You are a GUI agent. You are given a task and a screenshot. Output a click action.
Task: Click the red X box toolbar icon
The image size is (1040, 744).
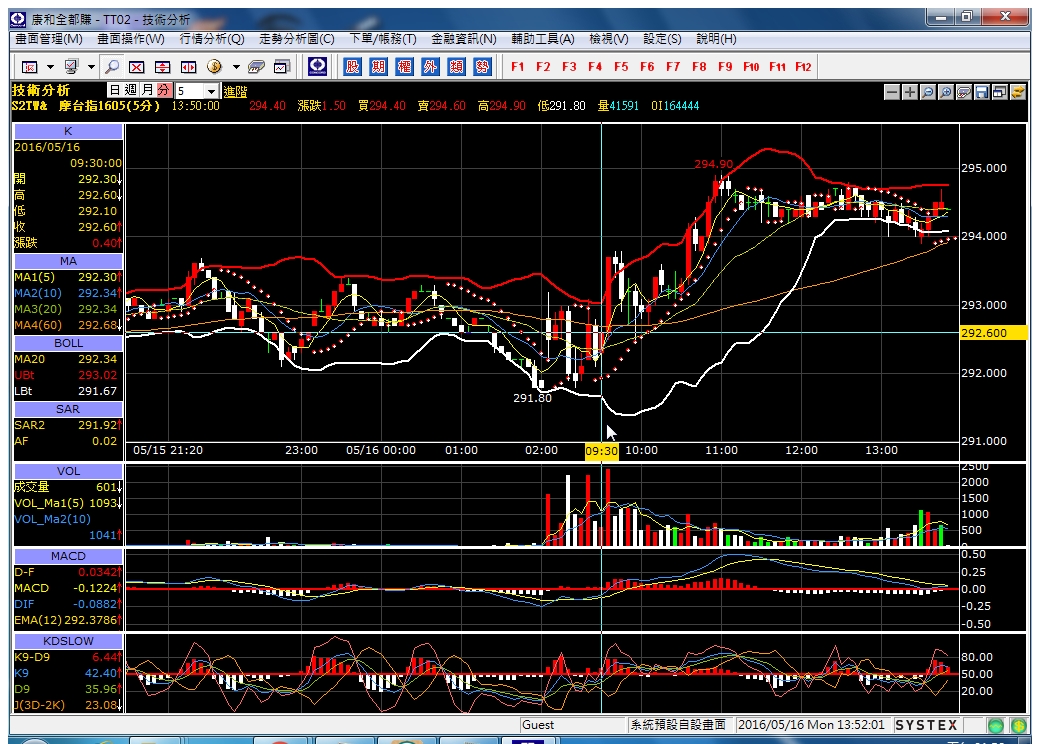137,67
